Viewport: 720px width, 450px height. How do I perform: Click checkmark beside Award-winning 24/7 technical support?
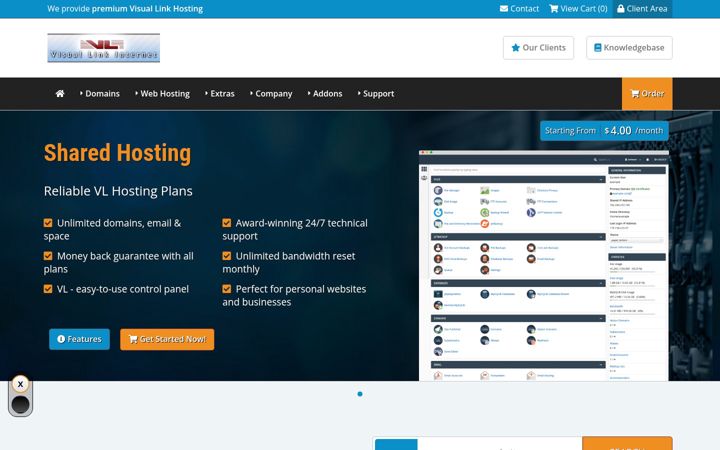point(226,223)
